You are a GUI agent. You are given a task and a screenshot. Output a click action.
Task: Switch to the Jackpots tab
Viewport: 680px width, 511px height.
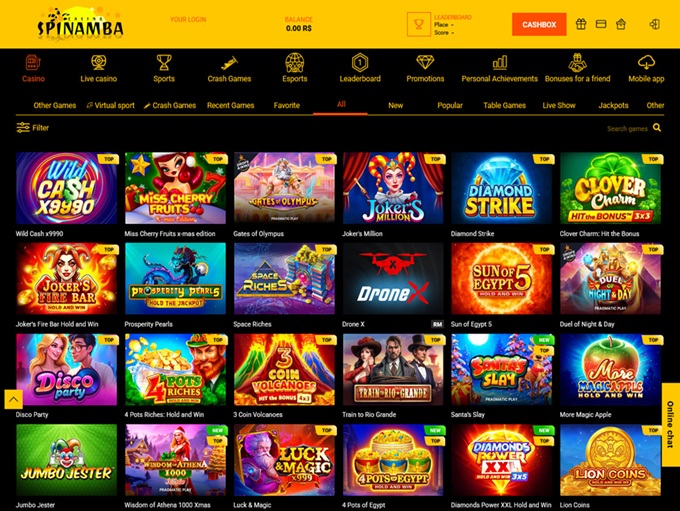coord(613,105)
